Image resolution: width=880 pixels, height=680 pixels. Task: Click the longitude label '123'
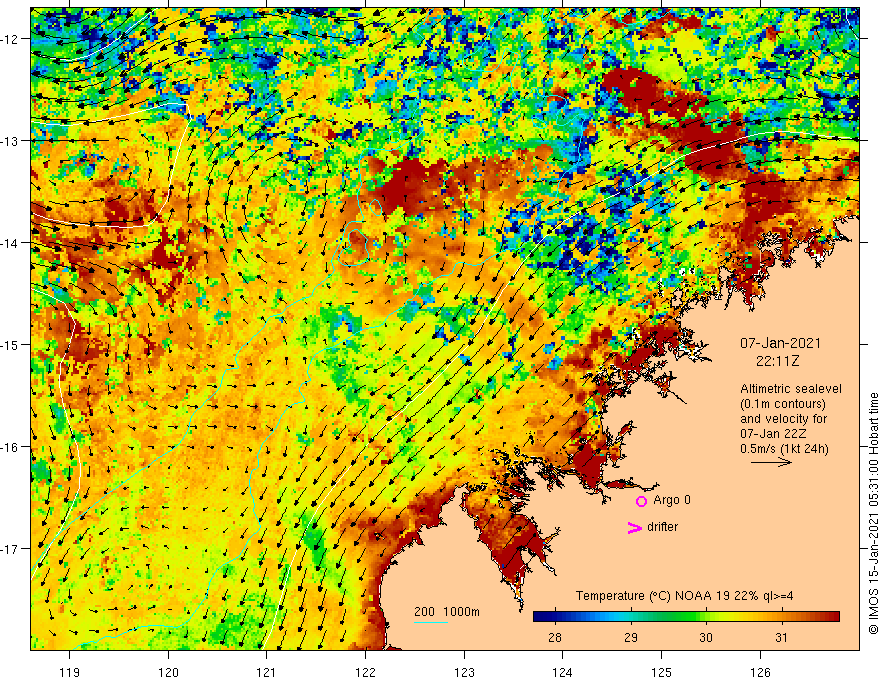point(464,673)
